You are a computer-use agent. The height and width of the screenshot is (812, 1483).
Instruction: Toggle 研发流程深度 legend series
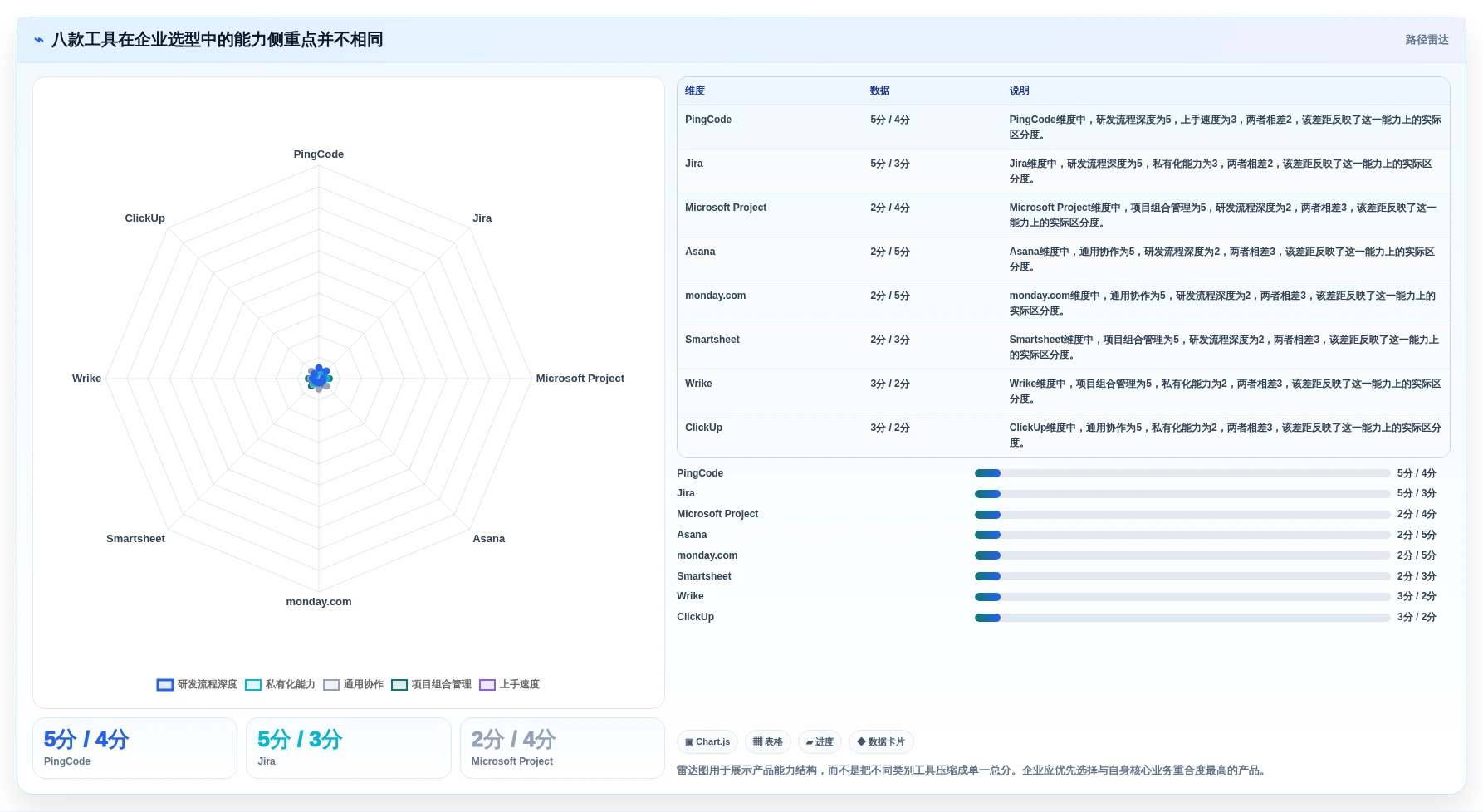tap(197, 684)
